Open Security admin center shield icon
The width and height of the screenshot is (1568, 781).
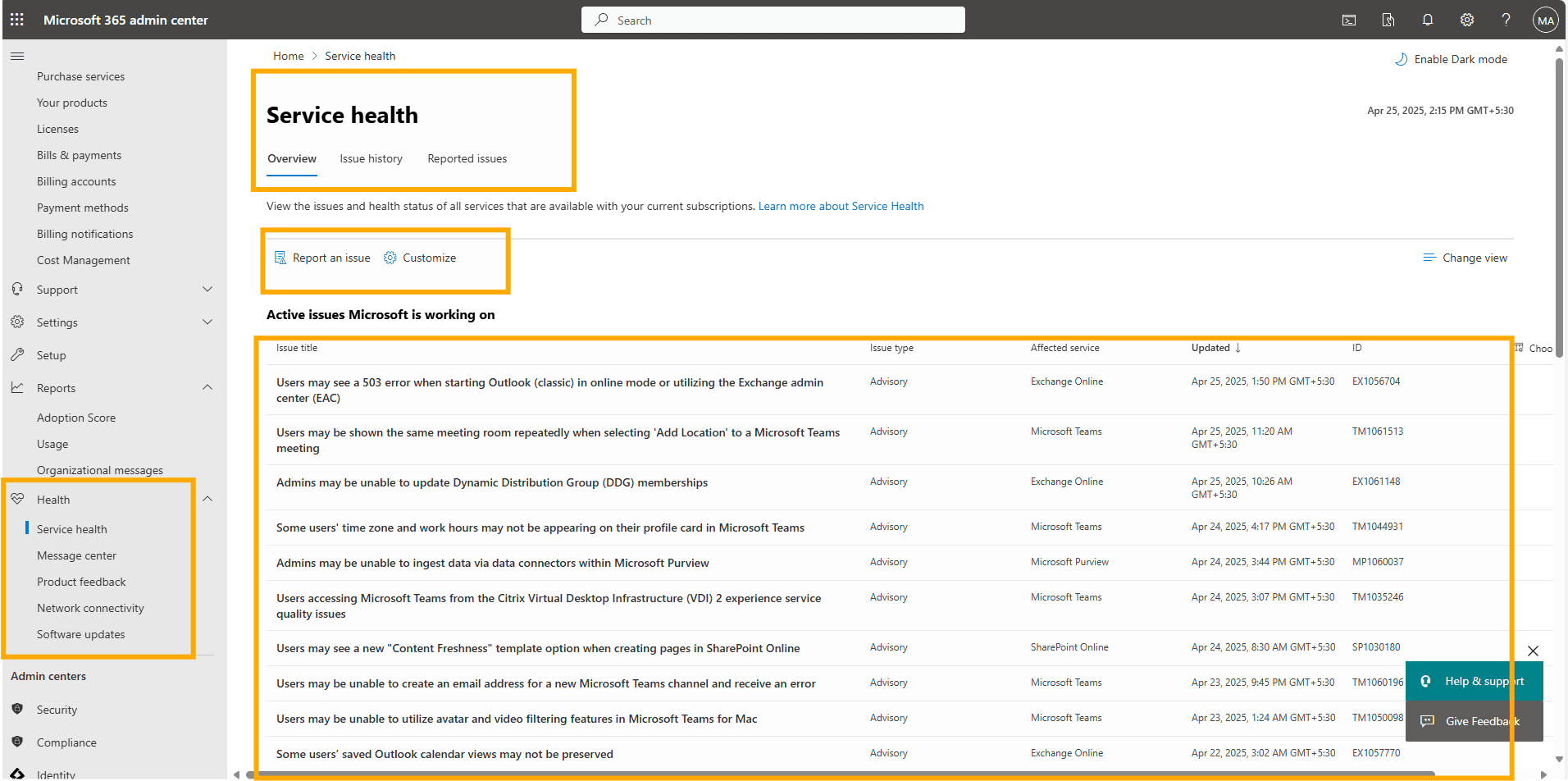click(x=17, y=709)
